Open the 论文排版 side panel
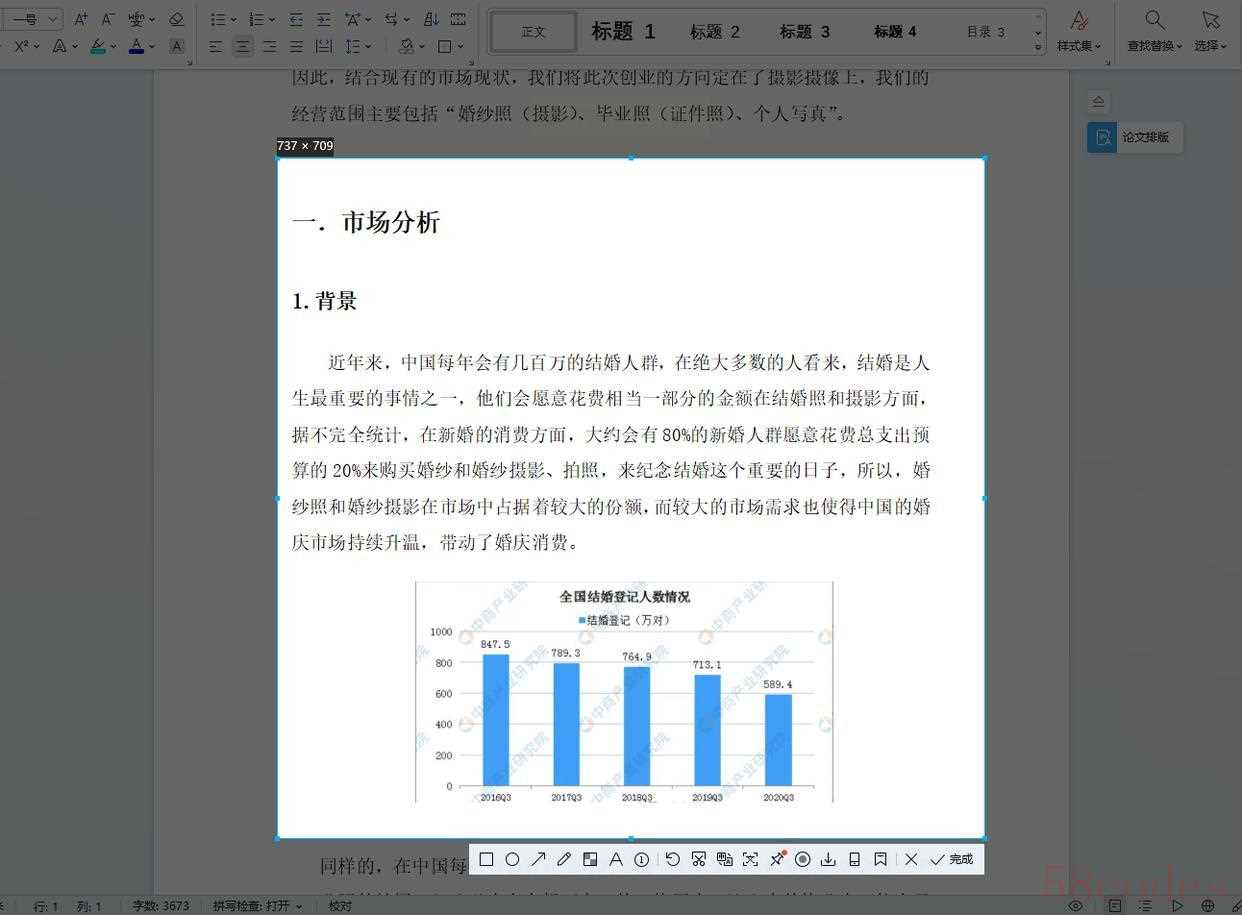The image size is (1242, 915). pyautogui.click(x=1135, y=137)
